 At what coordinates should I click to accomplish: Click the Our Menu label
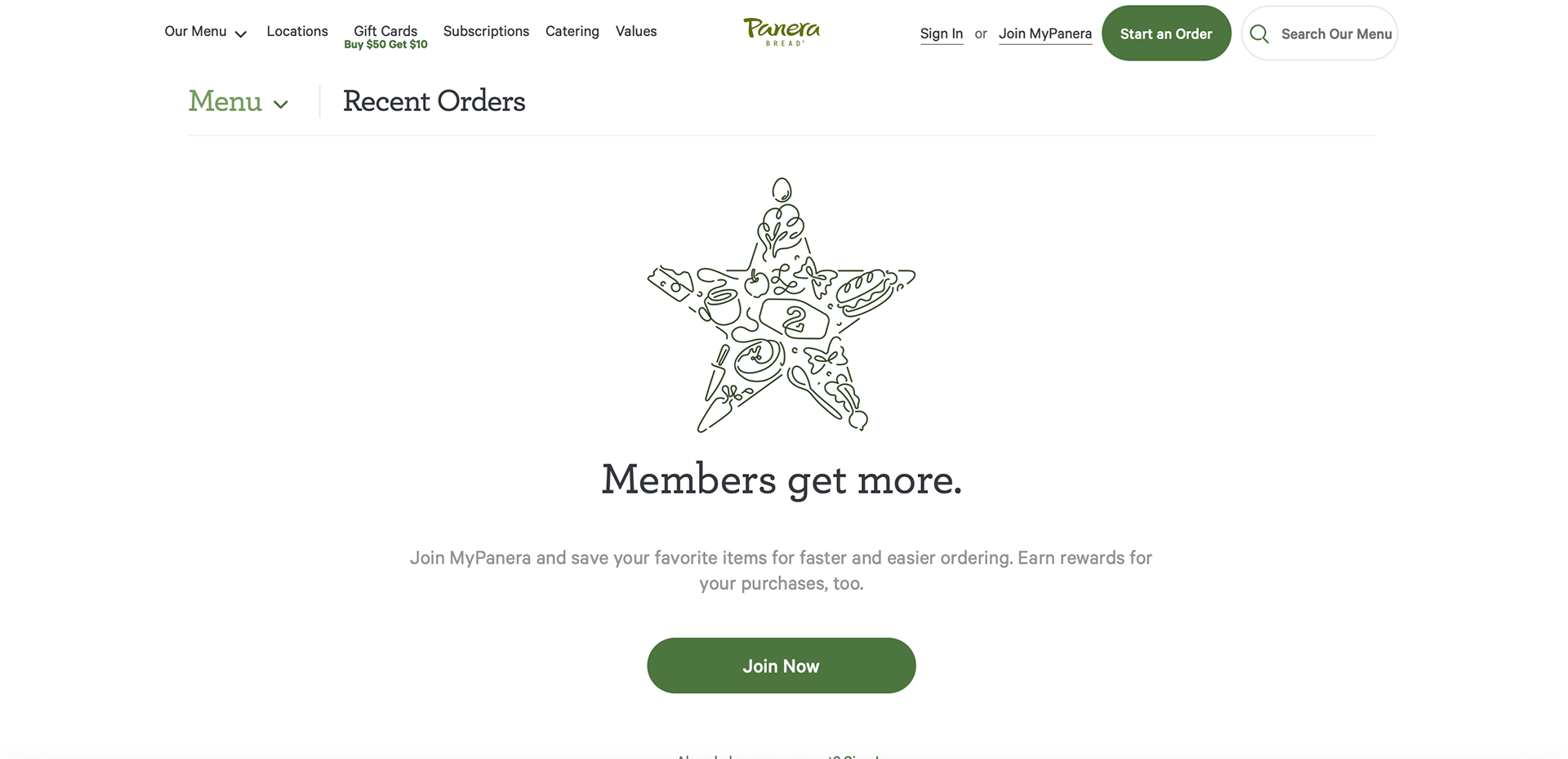point(195,31)
